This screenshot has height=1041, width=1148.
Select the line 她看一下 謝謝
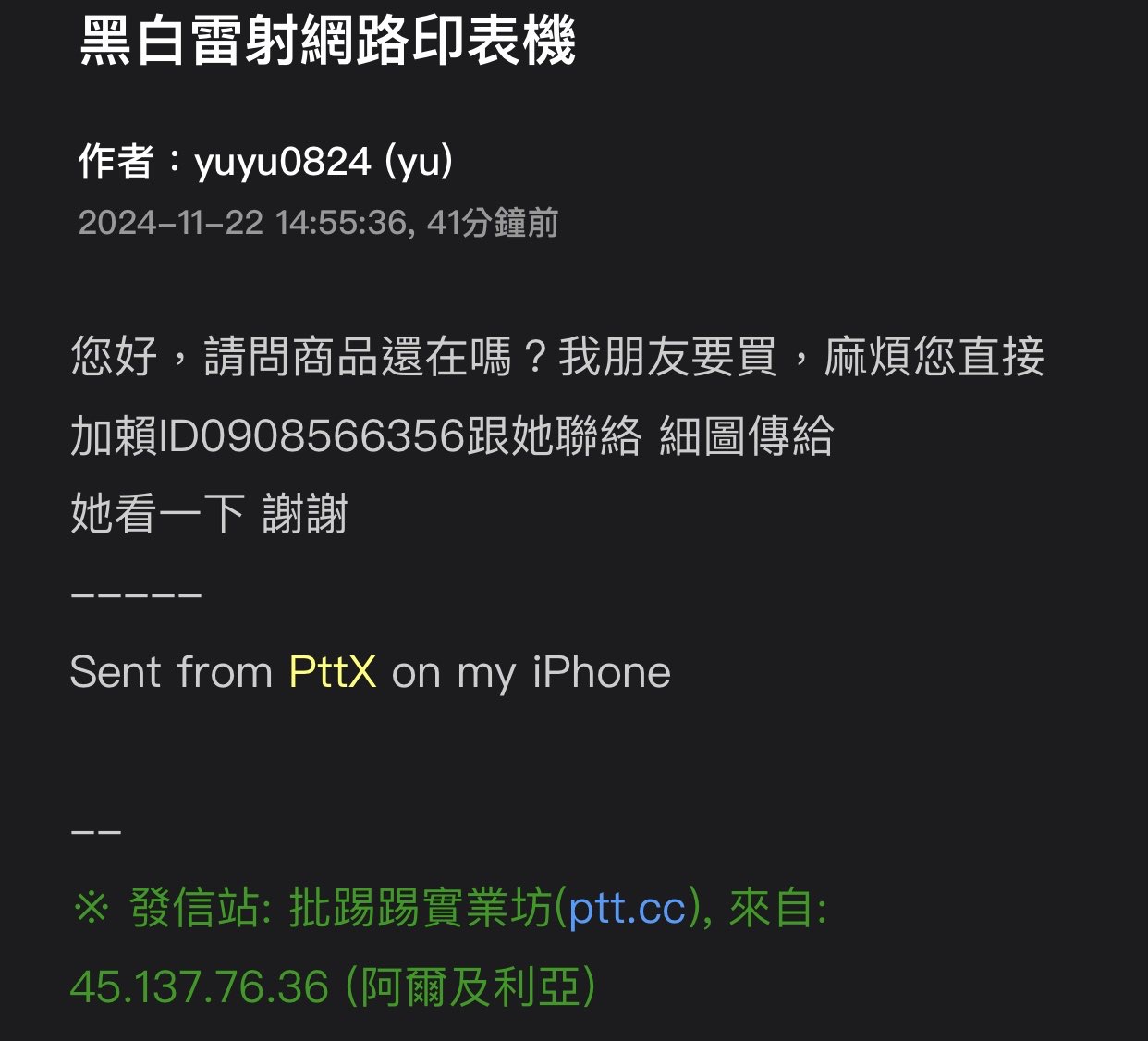tap(209, 514)
